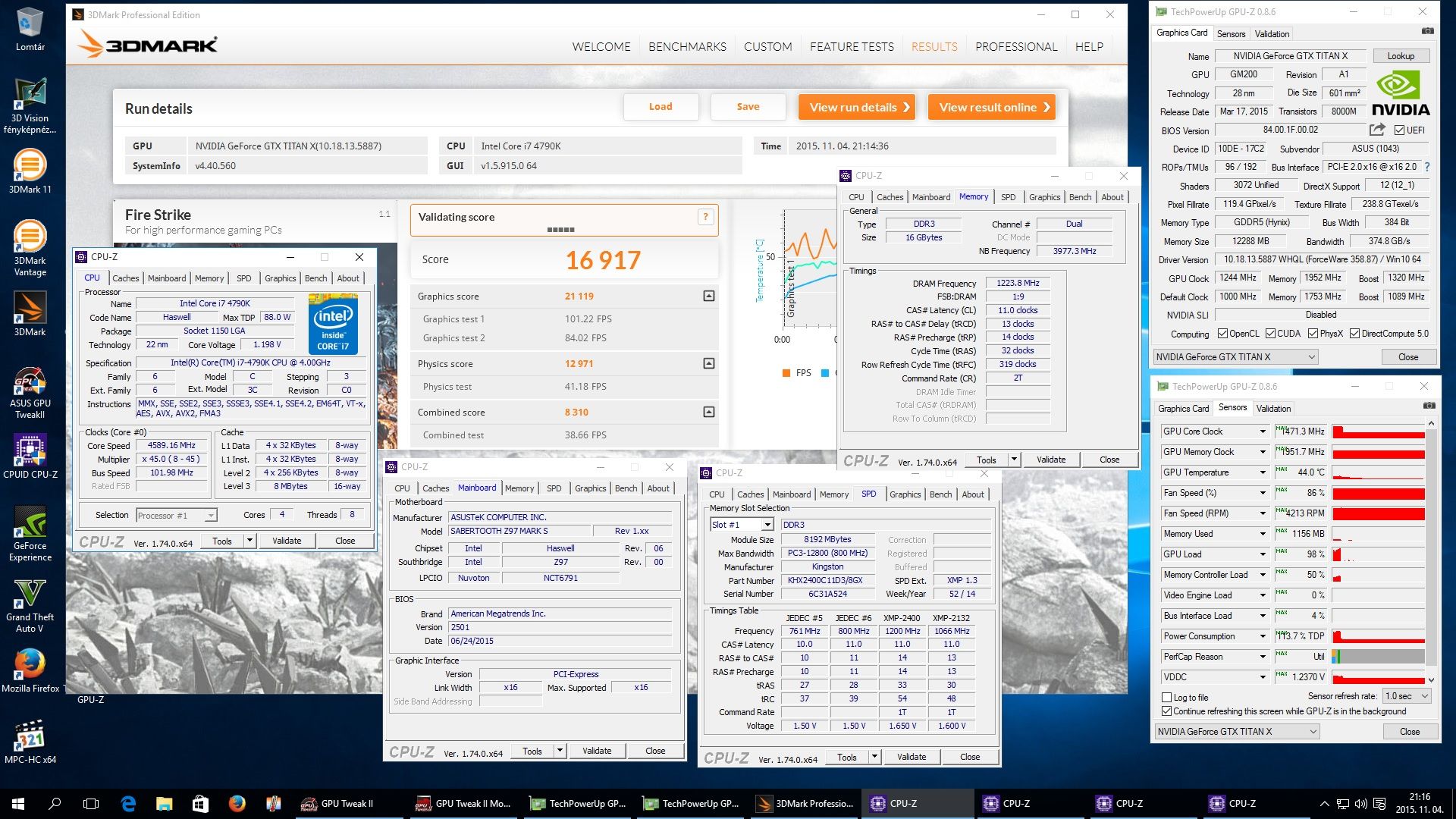Open FEATURE TESTS tab in 3DMark
Viewport: 1456px width, 819px height.
pos(852,47)
